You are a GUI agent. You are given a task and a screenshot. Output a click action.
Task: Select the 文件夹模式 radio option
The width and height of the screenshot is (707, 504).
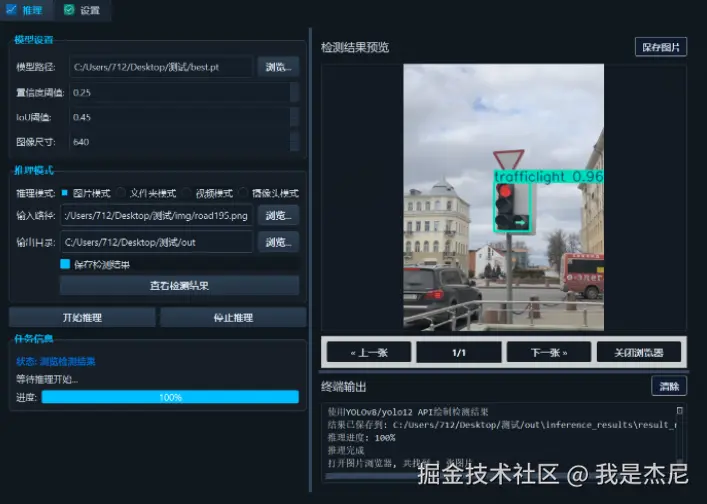(122, 193)
